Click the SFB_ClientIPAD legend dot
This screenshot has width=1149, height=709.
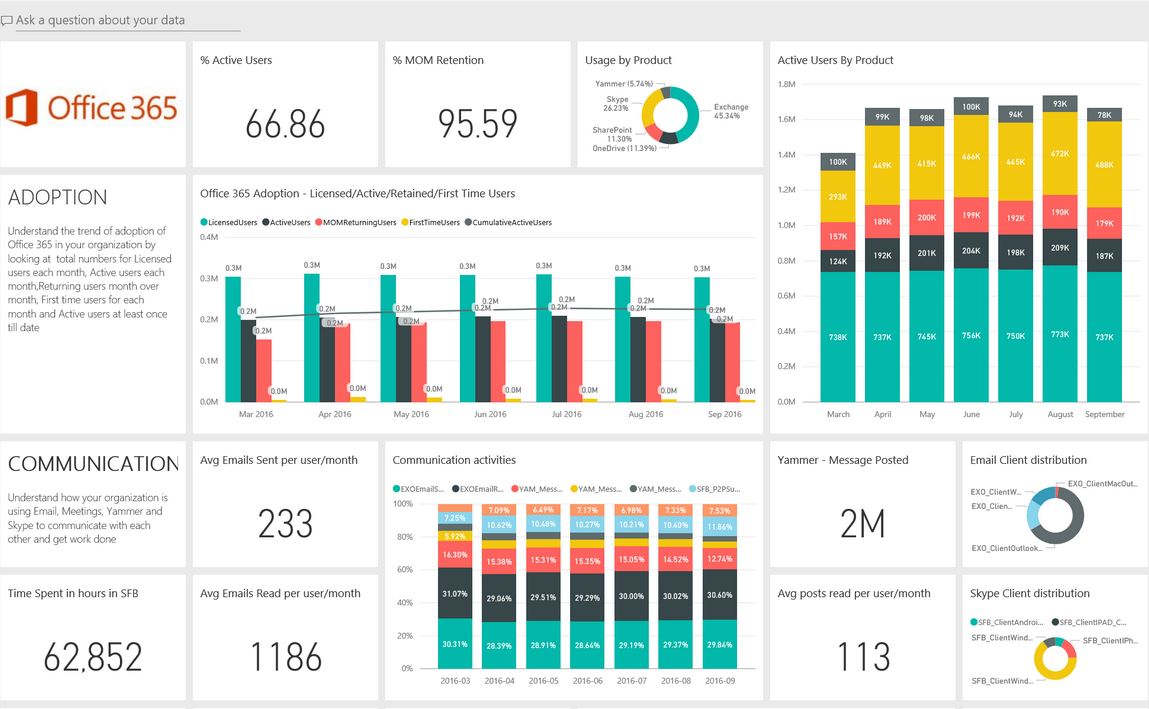[x=1055, y=620]
